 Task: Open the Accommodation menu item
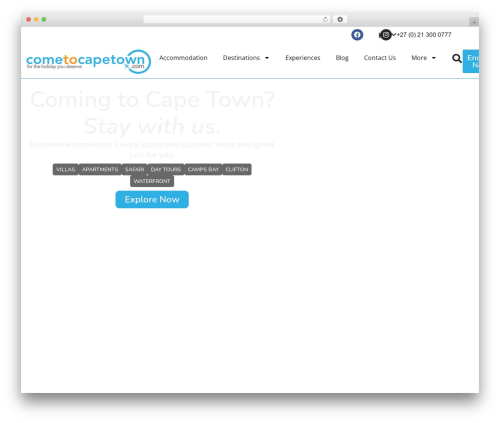click(x=183, y=58)
